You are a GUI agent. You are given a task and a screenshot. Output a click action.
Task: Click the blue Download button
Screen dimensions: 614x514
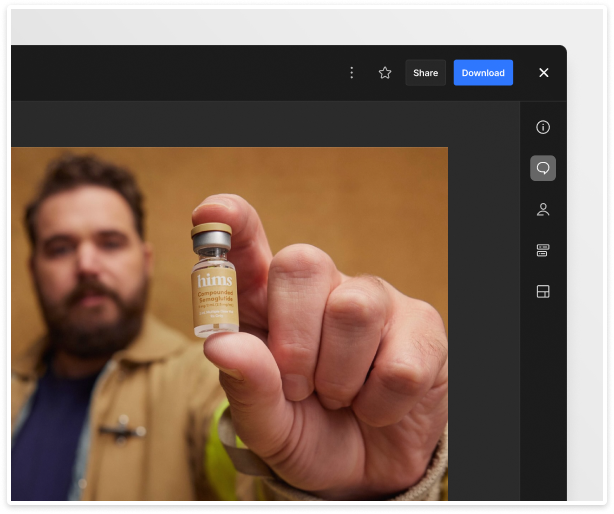[483, 73]
